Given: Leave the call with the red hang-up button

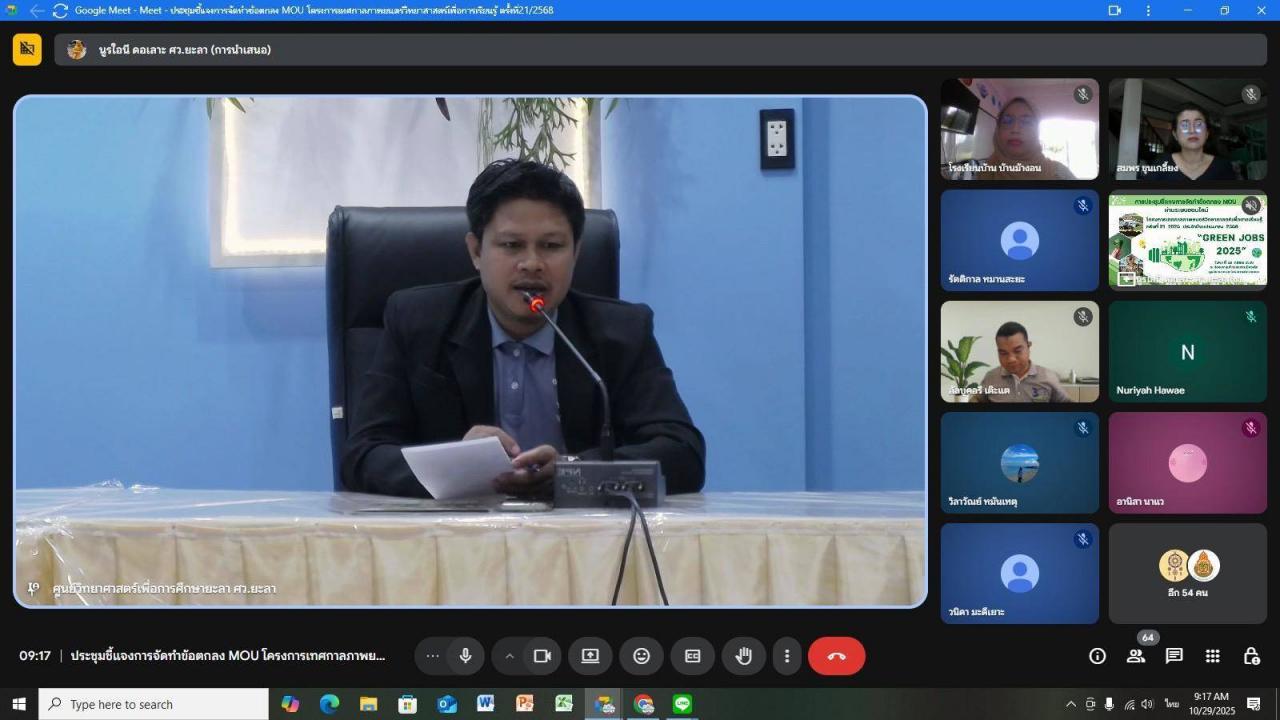Looking at the screenshot, I should click(x=837, y=656).
